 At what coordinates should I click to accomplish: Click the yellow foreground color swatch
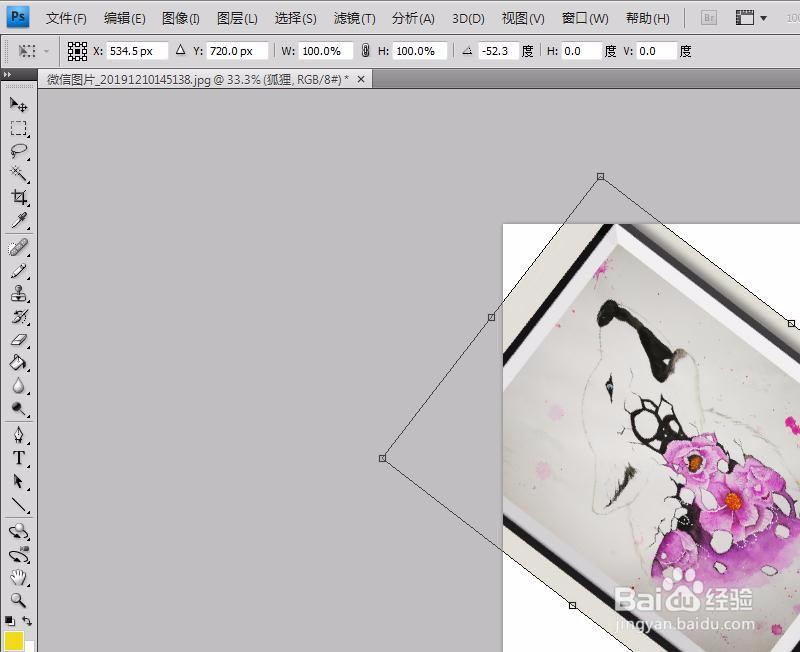coord(14,641)
